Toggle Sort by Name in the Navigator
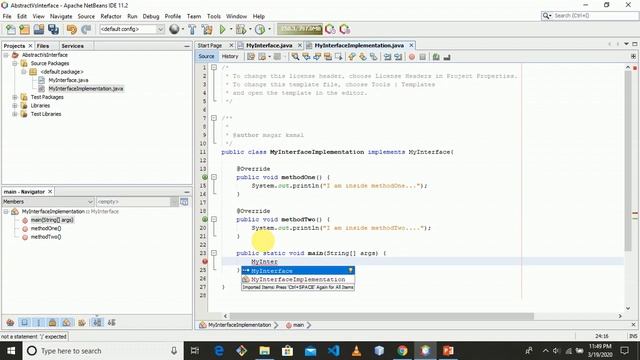Screen dimensions: 640x360 97,322
